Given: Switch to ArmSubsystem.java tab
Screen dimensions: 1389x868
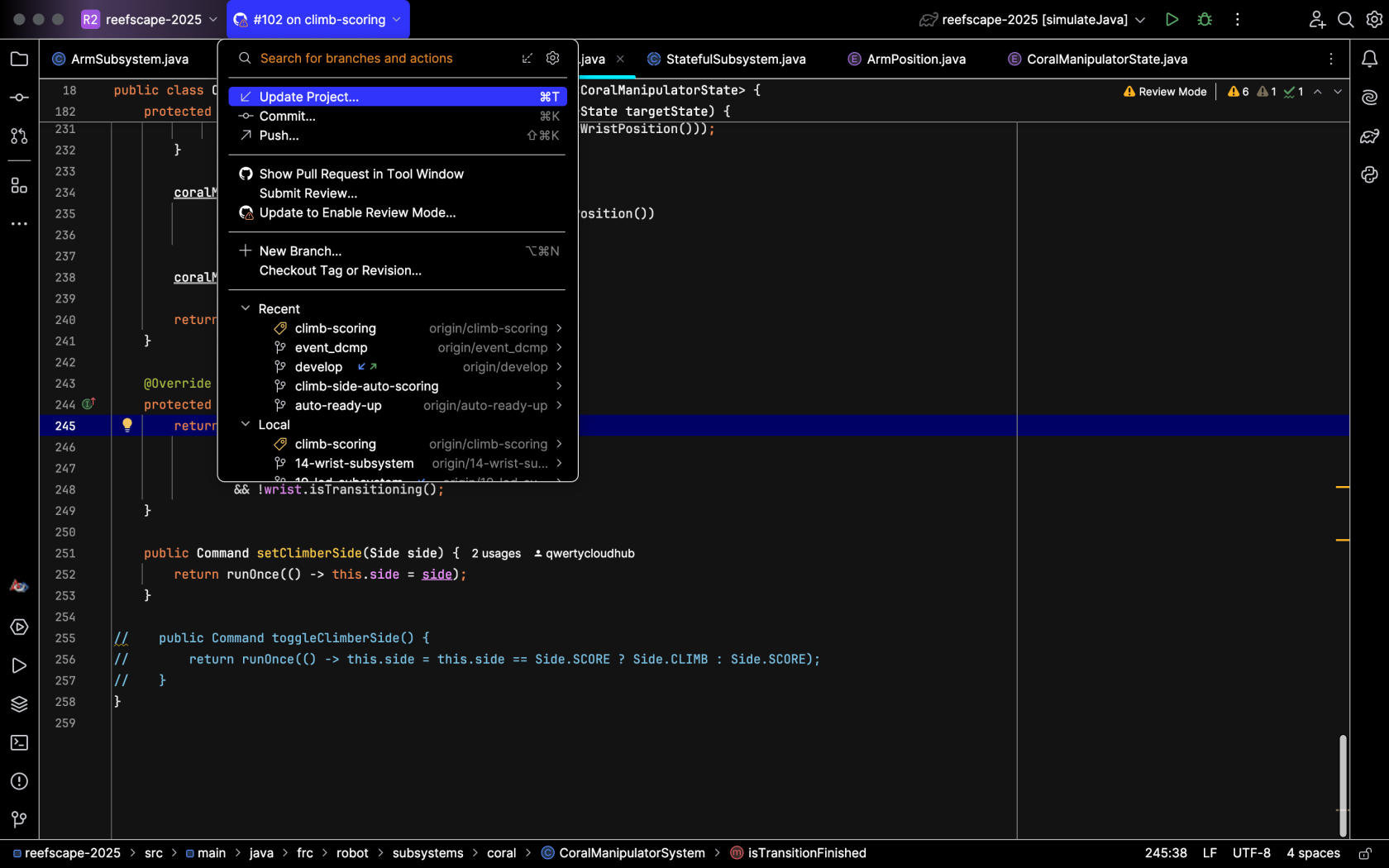Looking at the screenshot, I should pyautogui.click(x=121, y=59).
